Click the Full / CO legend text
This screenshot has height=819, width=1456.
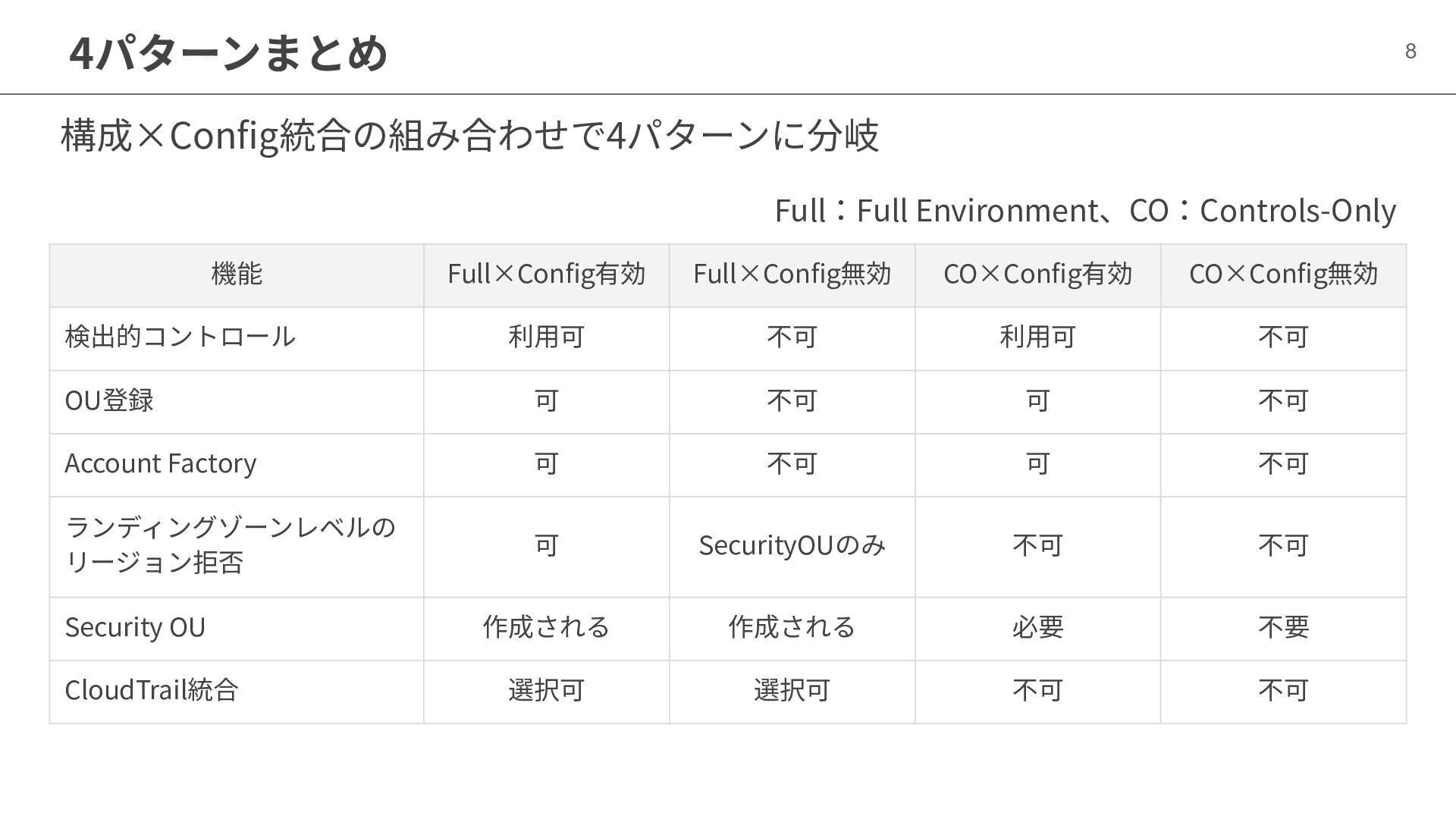1085,211
